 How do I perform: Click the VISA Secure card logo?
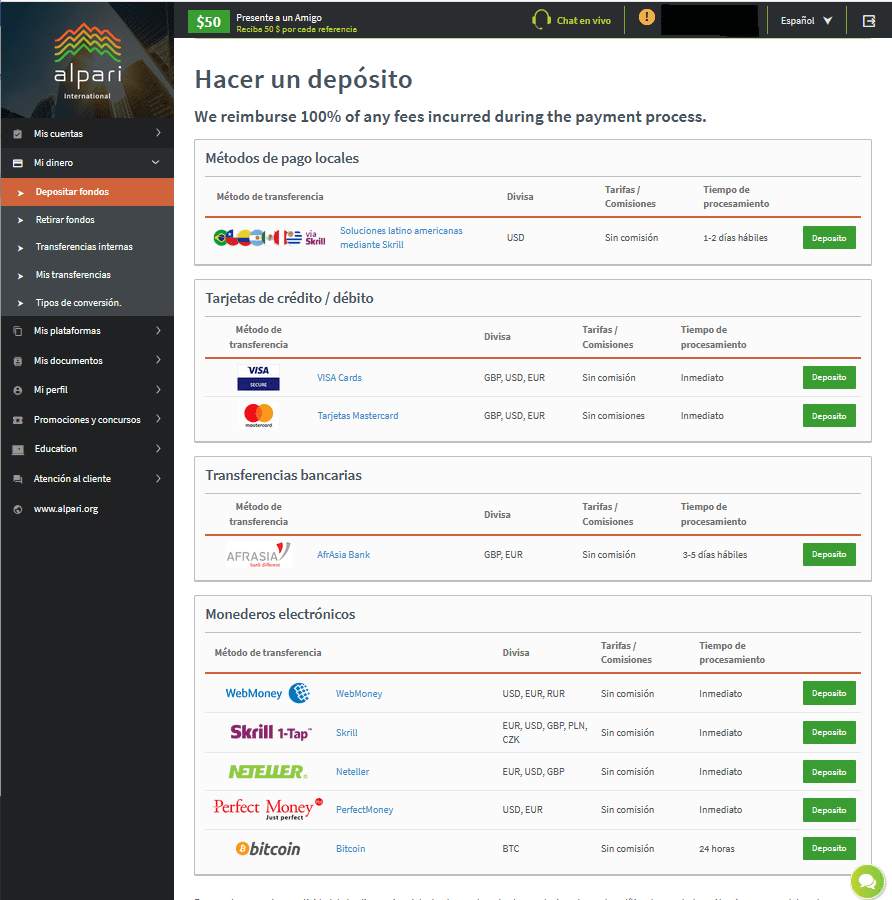click(258, 378)
